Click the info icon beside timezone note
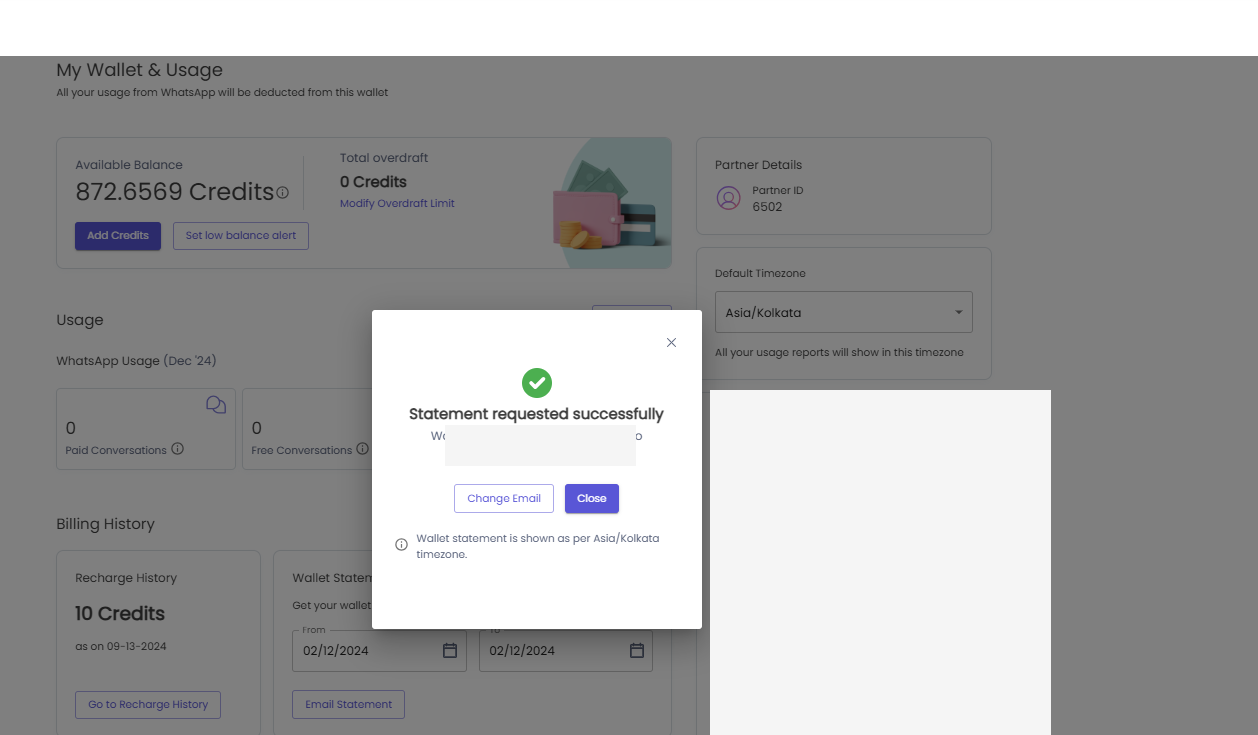This screenshot has width=1258, height=735. (401, 545)
